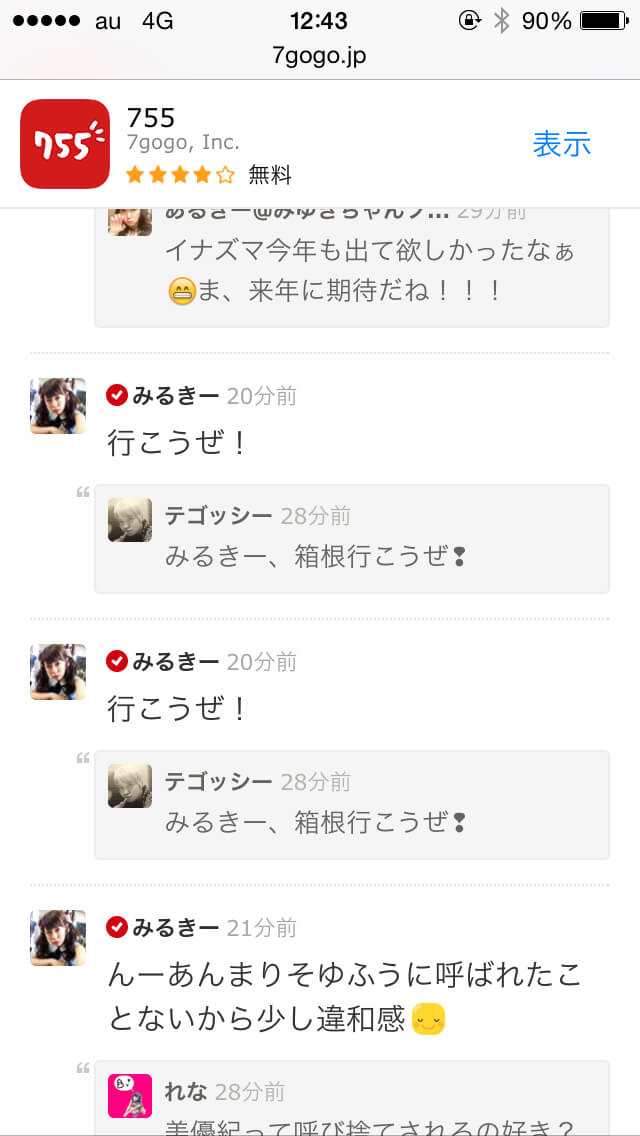Tap the 7gogo.jp address bar
Image resolution: width=640 pixels, height=1136 pixels.
320,57
